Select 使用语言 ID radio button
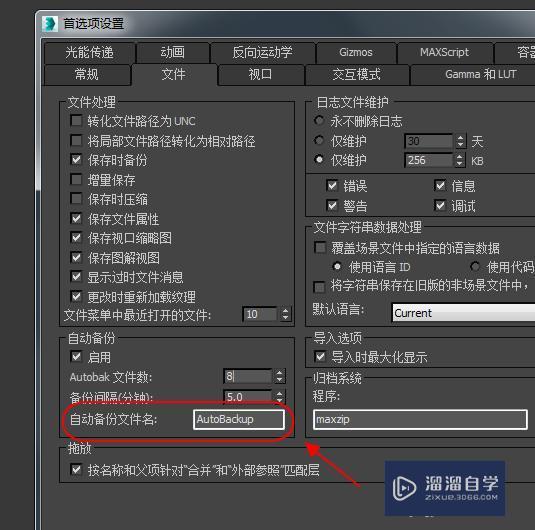The width and height of the screenshot is (535, 530). pyautogui.click(x=337, y=267)
